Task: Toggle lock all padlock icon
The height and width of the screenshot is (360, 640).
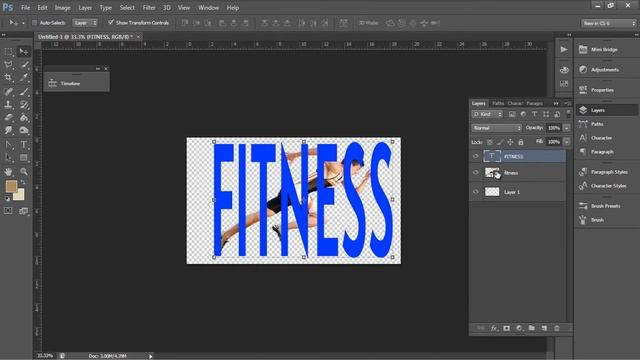Action: (x=521, y=142)
